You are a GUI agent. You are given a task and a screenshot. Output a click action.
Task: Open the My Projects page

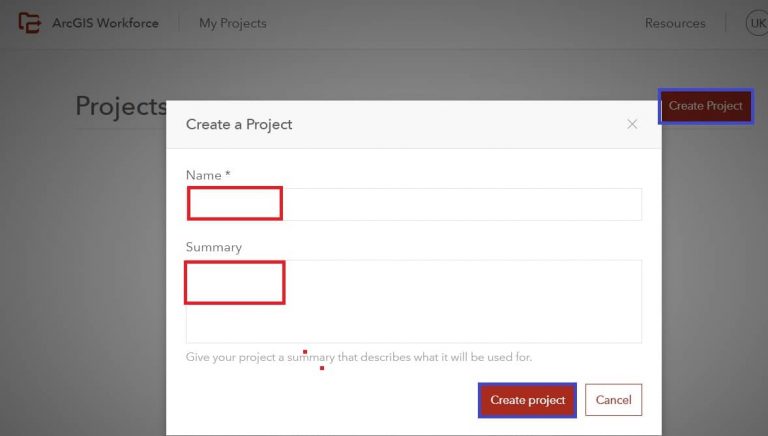coord(233,23)
